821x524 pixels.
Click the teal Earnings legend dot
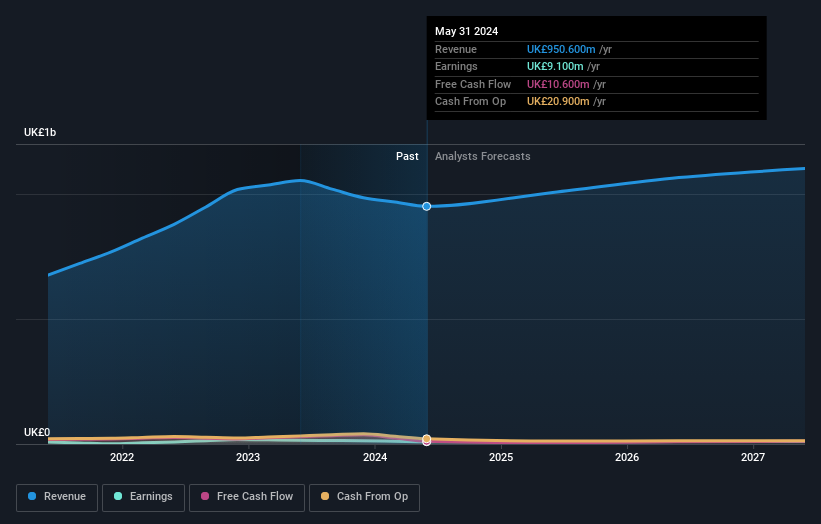coord(118,496)
